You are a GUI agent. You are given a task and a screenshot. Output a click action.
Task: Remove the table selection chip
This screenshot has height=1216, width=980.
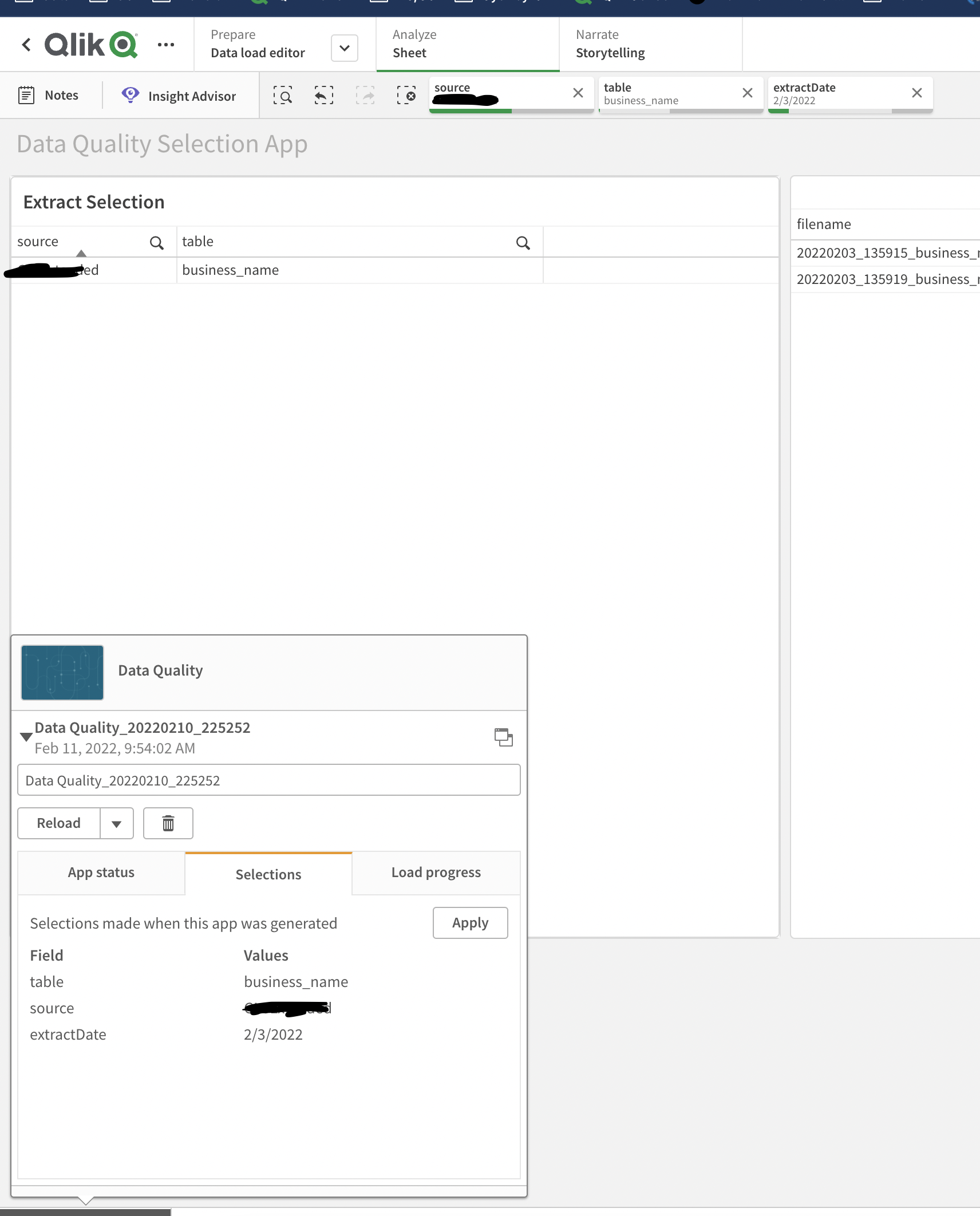pos(748,93)
